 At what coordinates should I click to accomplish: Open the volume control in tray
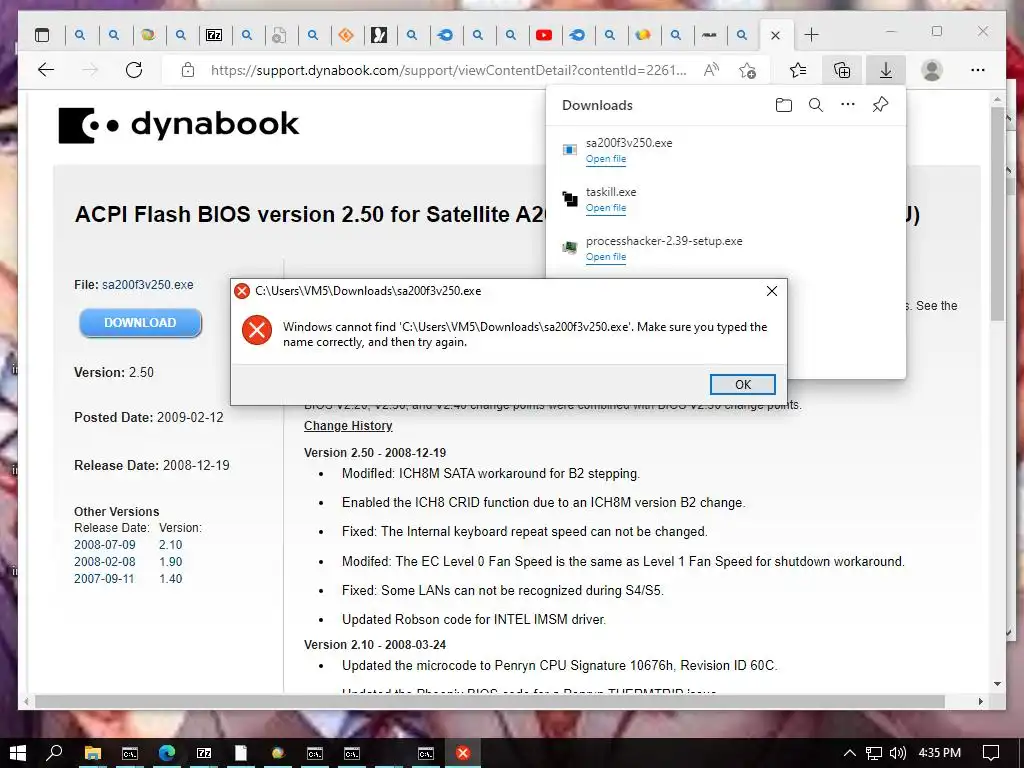pos(898,753)
